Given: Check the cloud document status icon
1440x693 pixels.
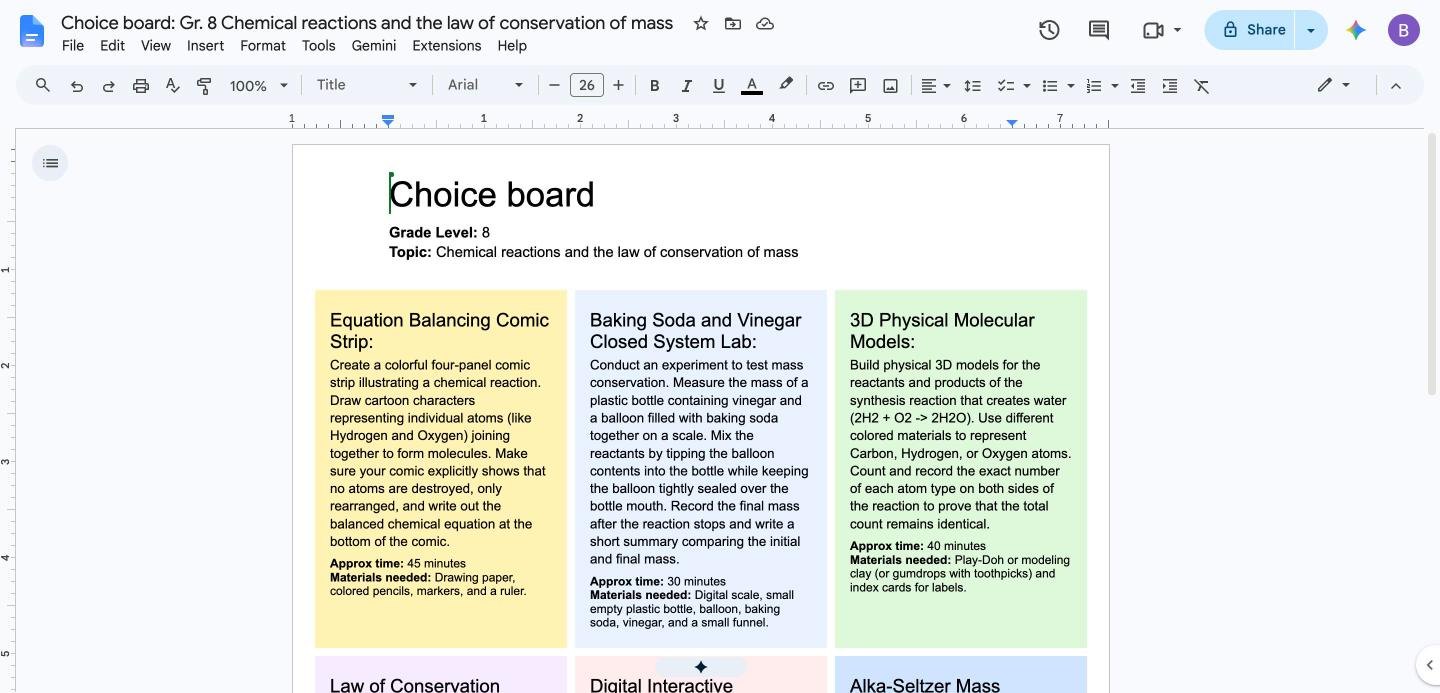Looking at the screenshot, I should [765, 23].
